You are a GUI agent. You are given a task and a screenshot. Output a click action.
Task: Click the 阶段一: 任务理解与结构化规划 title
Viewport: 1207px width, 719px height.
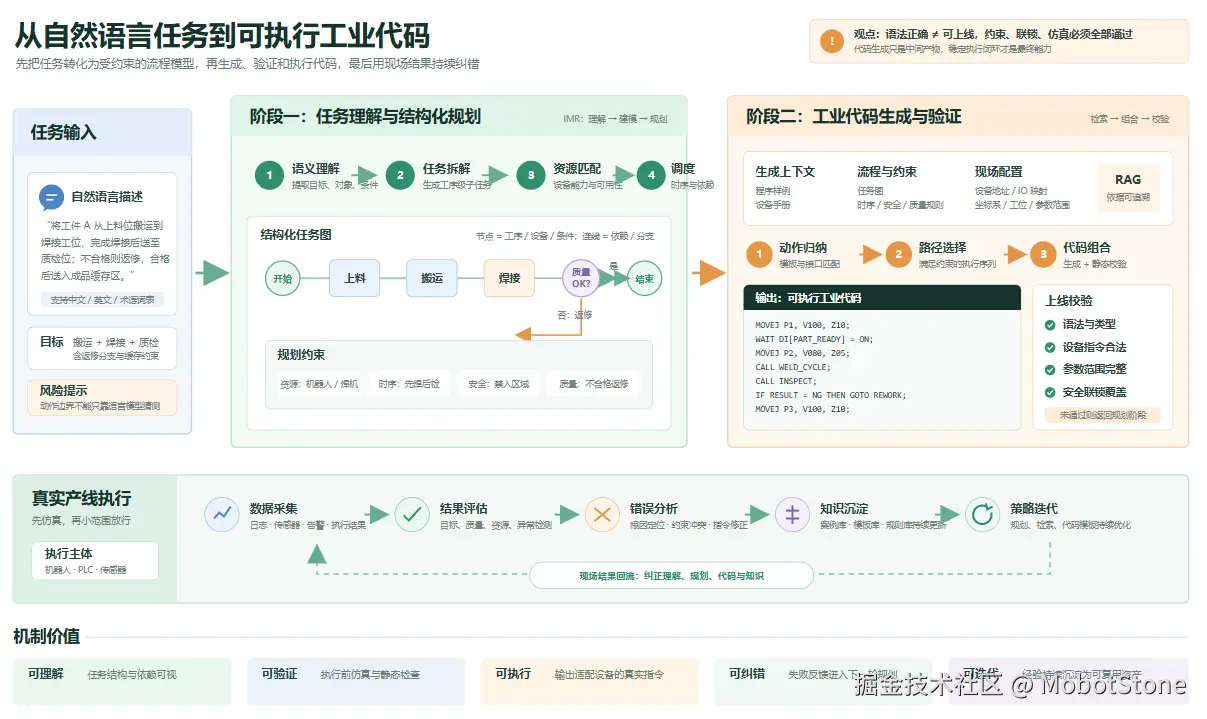coord(365,117)
